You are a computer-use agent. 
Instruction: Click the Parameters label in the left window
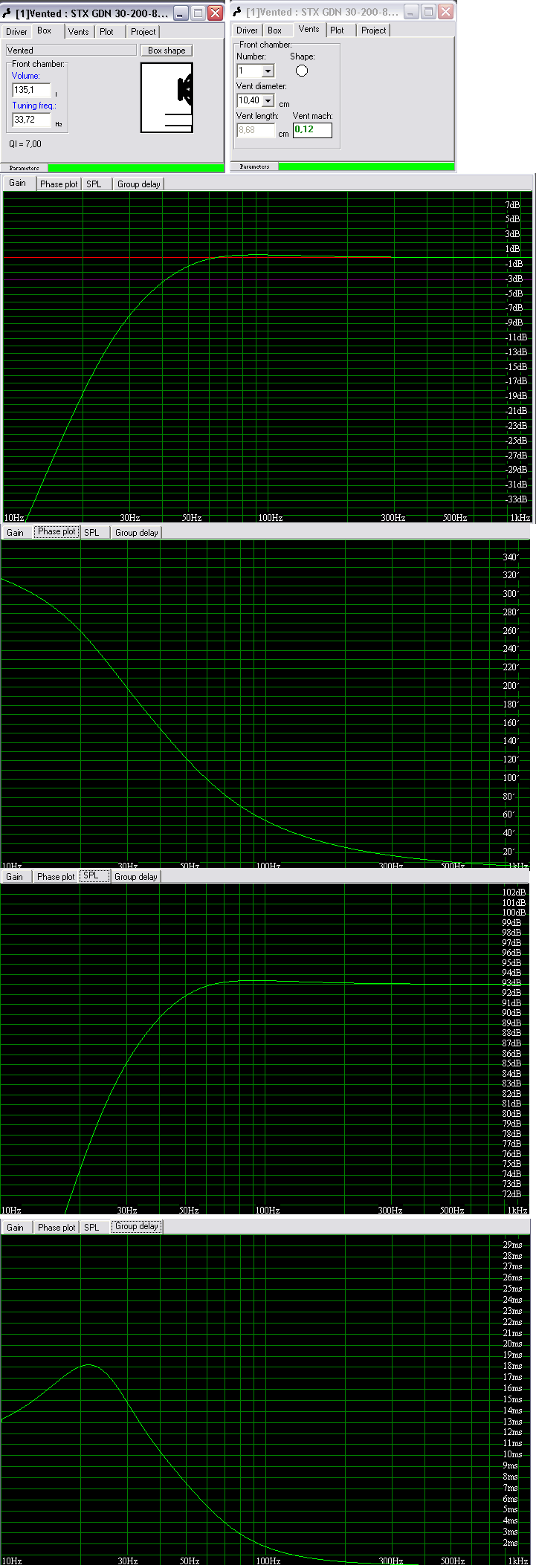click(x=25, y=169)
